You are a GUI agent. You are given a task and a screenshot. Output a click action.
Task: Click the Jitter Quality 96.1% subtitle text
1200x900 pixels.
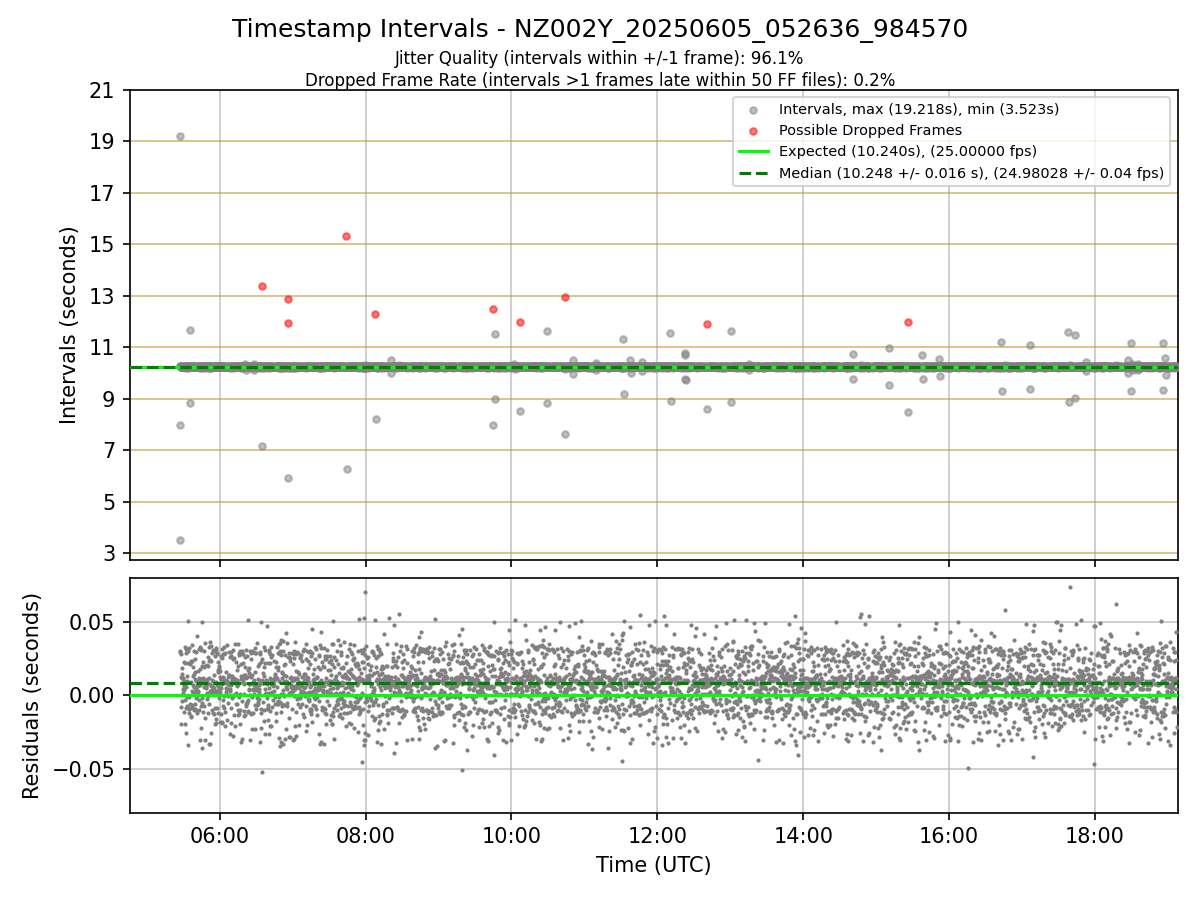[599, 58]
